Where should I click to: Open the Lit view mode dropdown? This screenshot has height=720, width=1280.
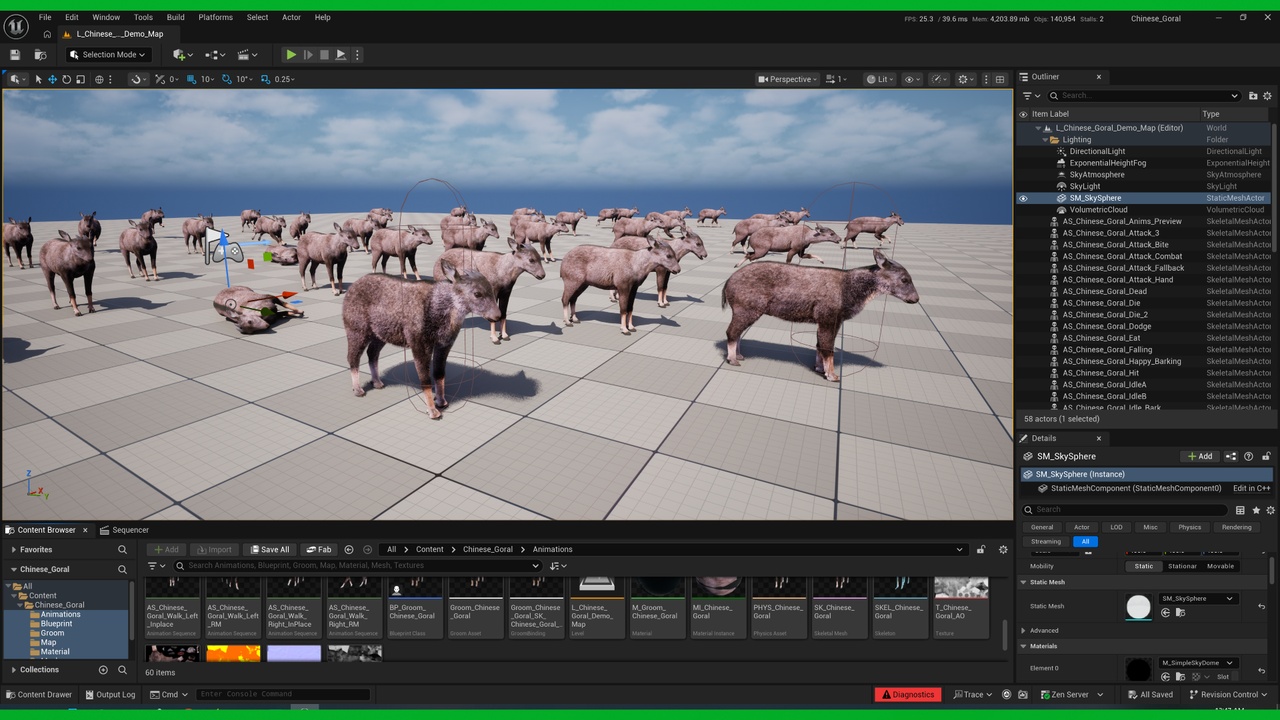click(x=880, y=79)
